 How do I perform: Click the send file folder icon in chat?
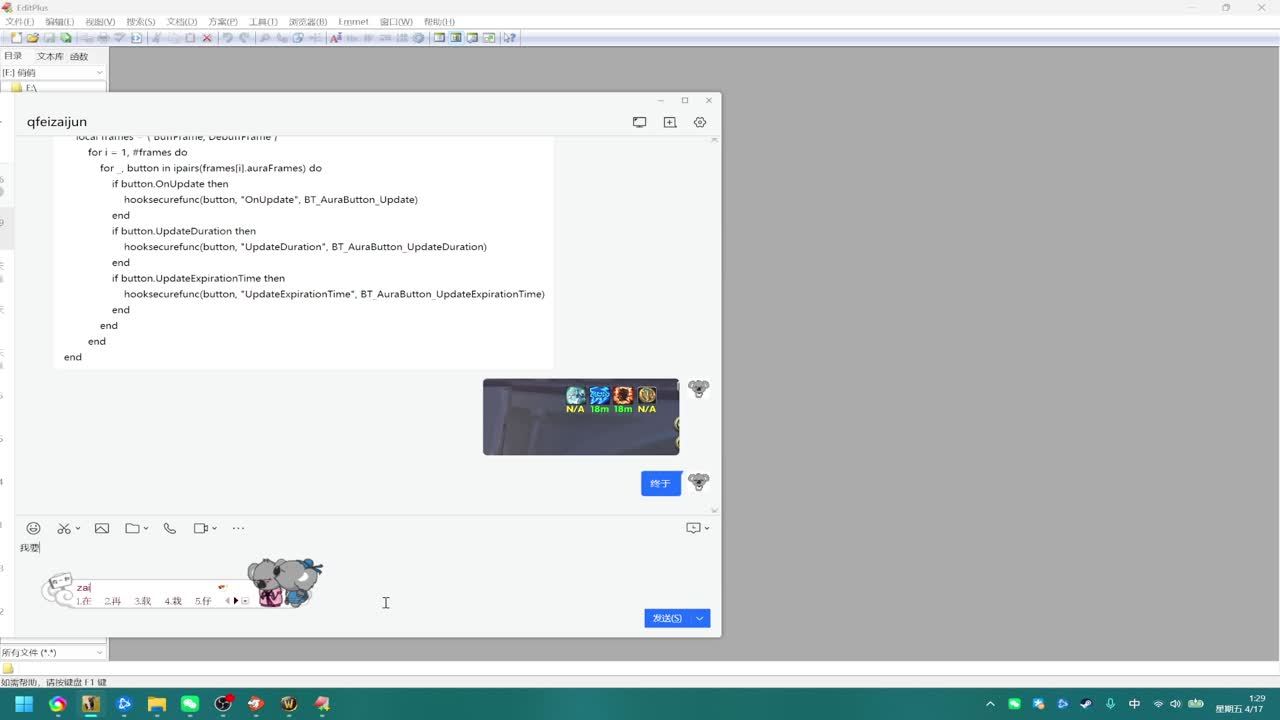132,528
